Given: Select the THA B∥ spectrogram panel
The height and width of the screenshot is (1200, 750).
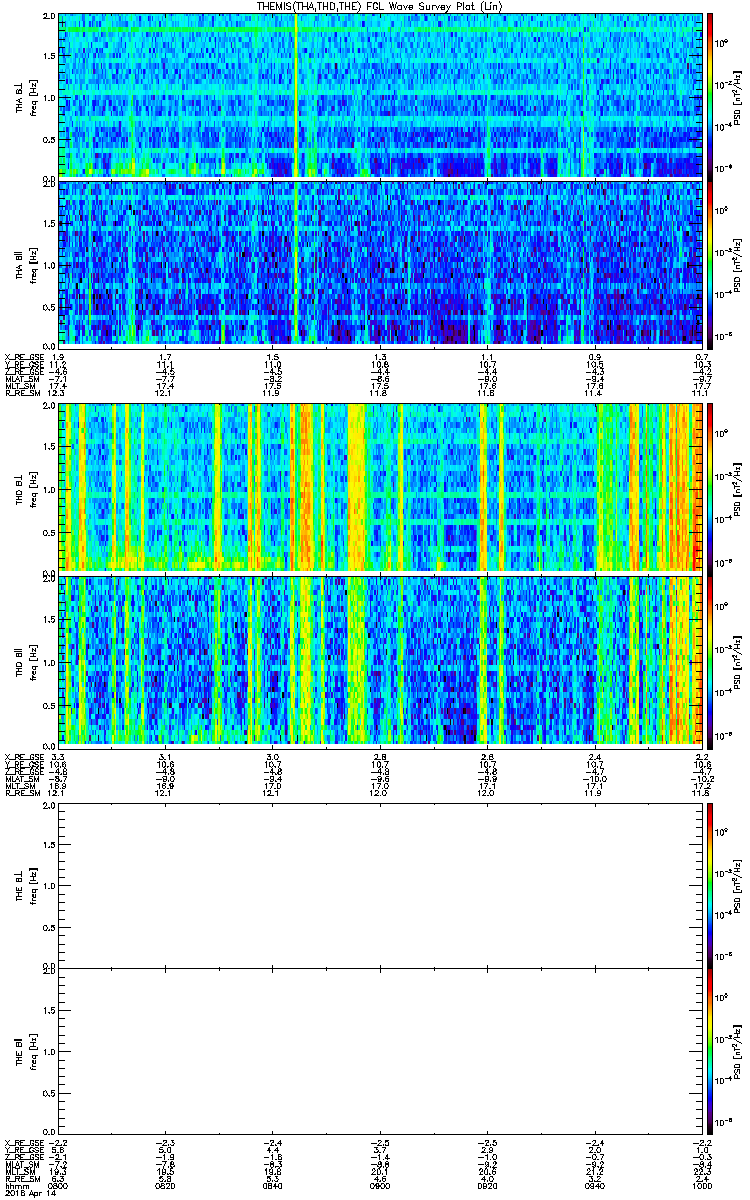Looking at the screenshot, I should point(380,263).
